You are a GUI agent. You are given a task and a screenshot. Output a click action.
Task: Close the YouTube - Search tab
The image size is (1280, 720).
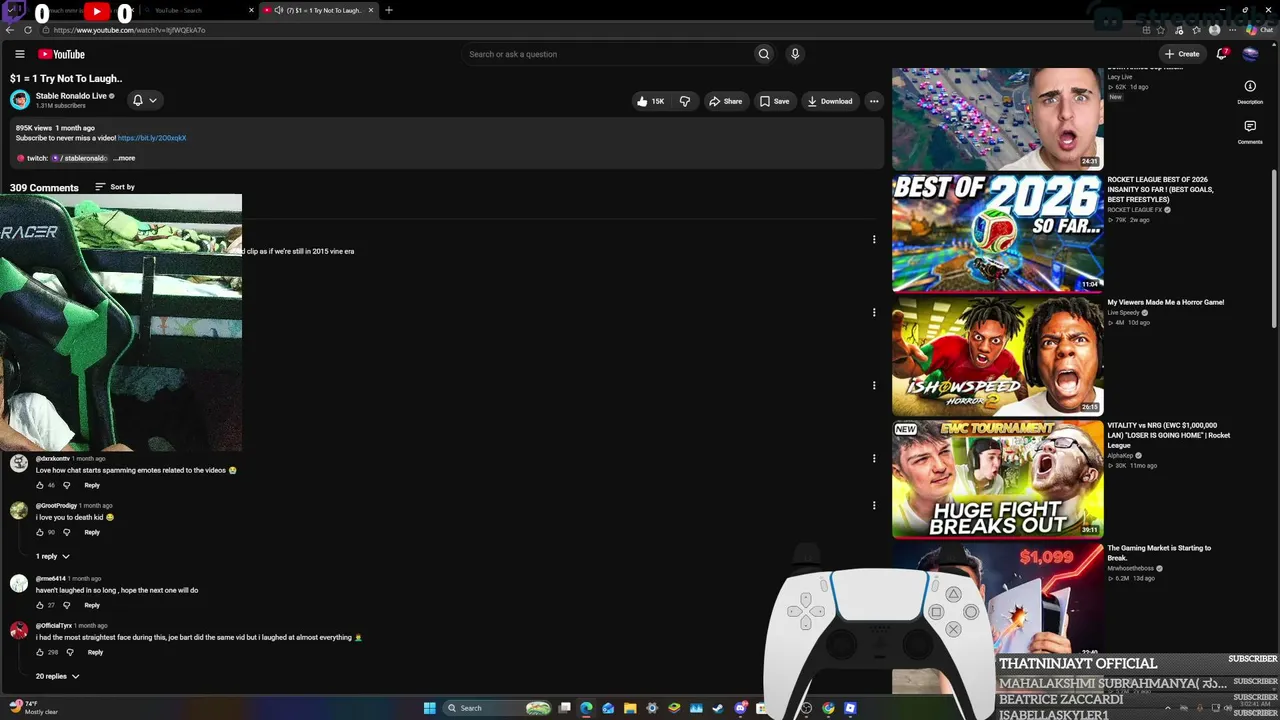[252, 10]
